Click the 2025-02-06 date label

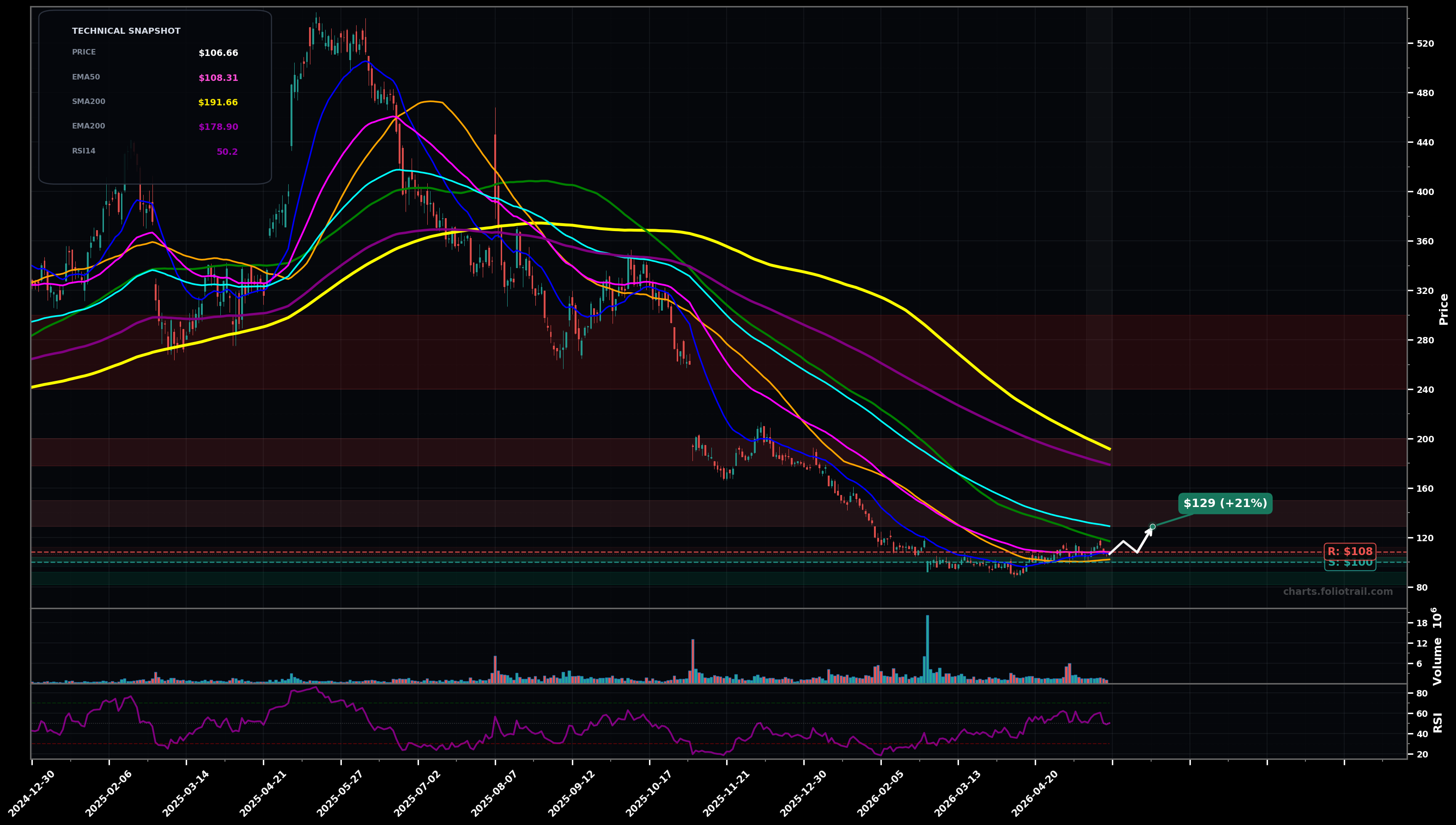(108, 793)
